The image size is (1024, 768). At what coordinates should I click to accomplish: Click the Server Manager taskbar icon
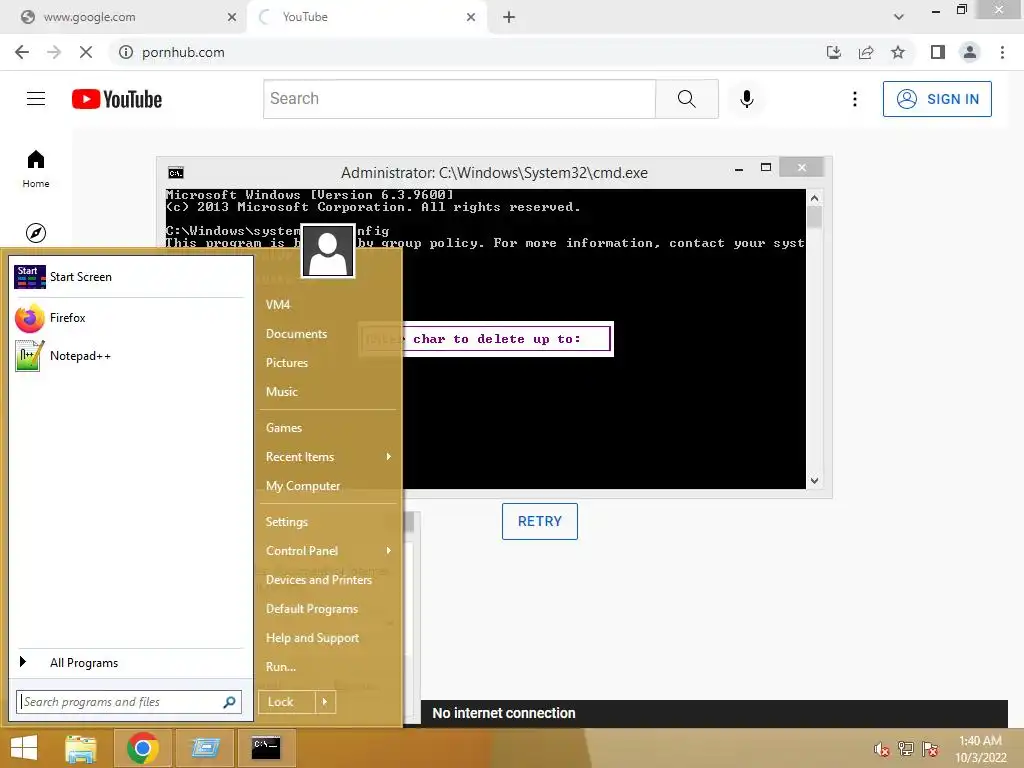point(204,748)
